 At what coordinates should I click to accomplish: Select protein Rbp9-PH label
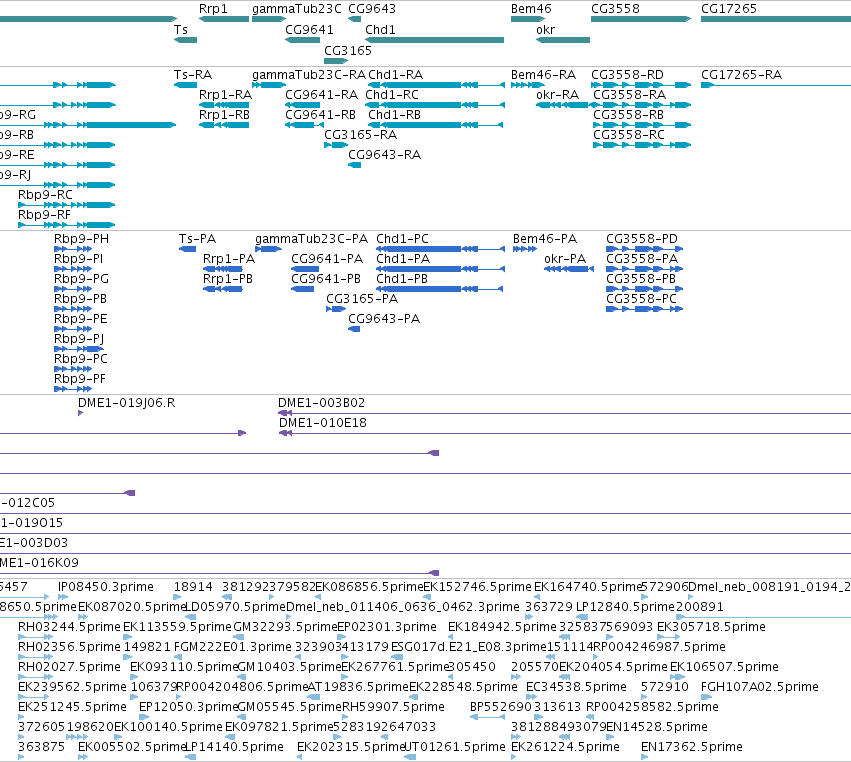pos(81,239)
